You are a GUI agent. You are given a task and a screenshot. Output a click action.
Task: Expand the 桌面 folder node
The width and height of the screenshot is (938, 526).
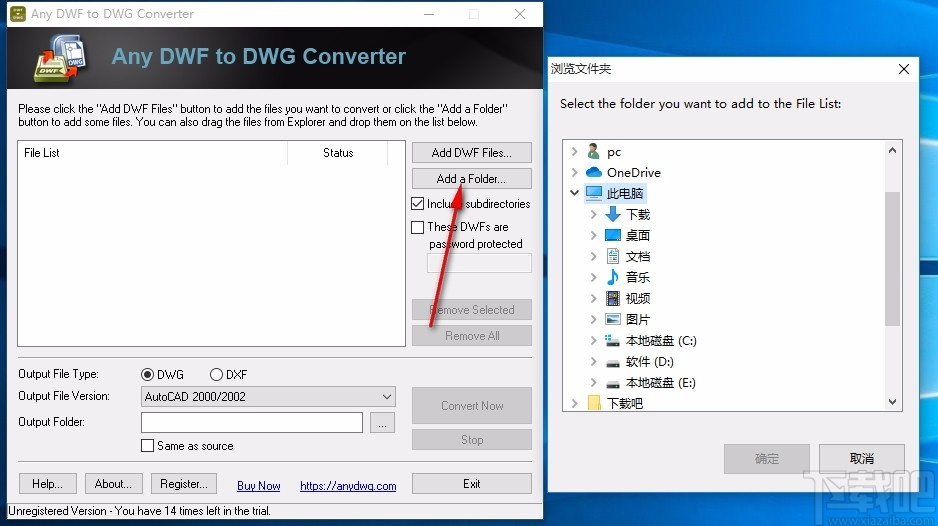(593, 235)
